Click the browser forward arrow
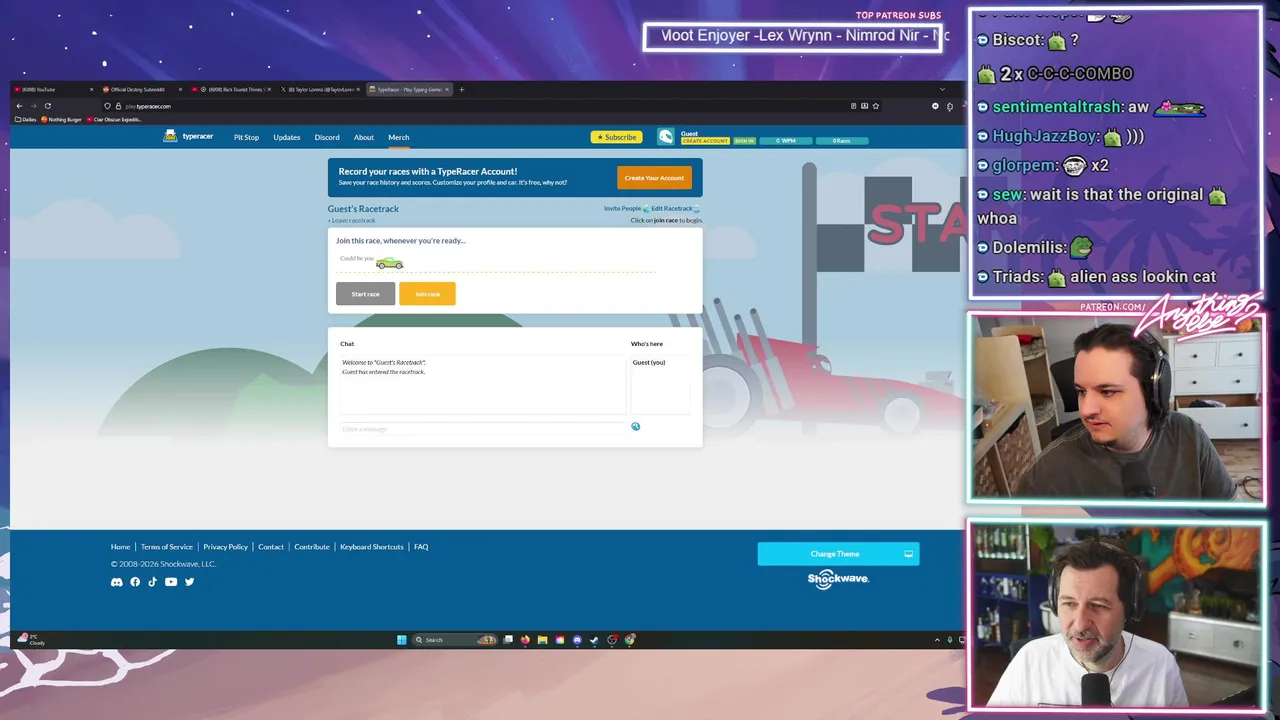This screenshot has height=720, width=1280. click(33, 106)
